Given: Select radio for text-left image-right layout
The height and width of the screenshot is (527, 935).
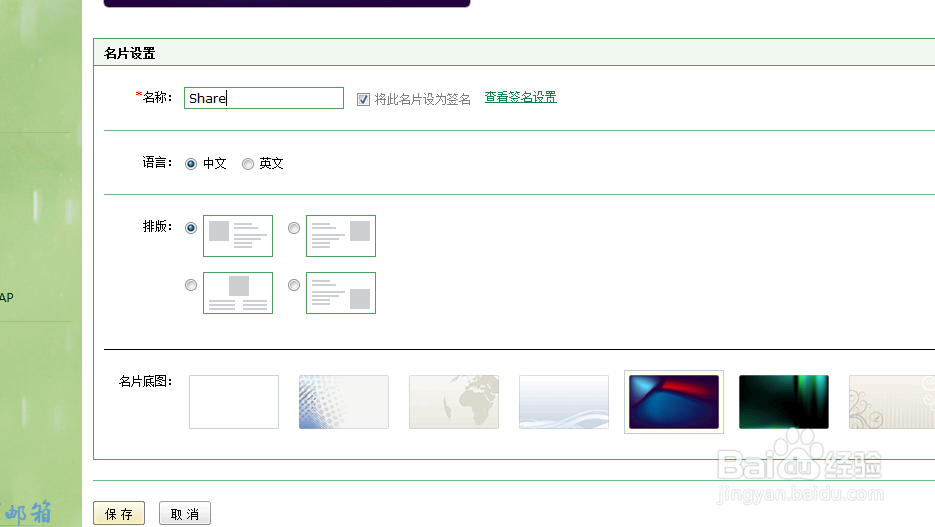Looking at the screenshot, I should (x=294, y=228).
